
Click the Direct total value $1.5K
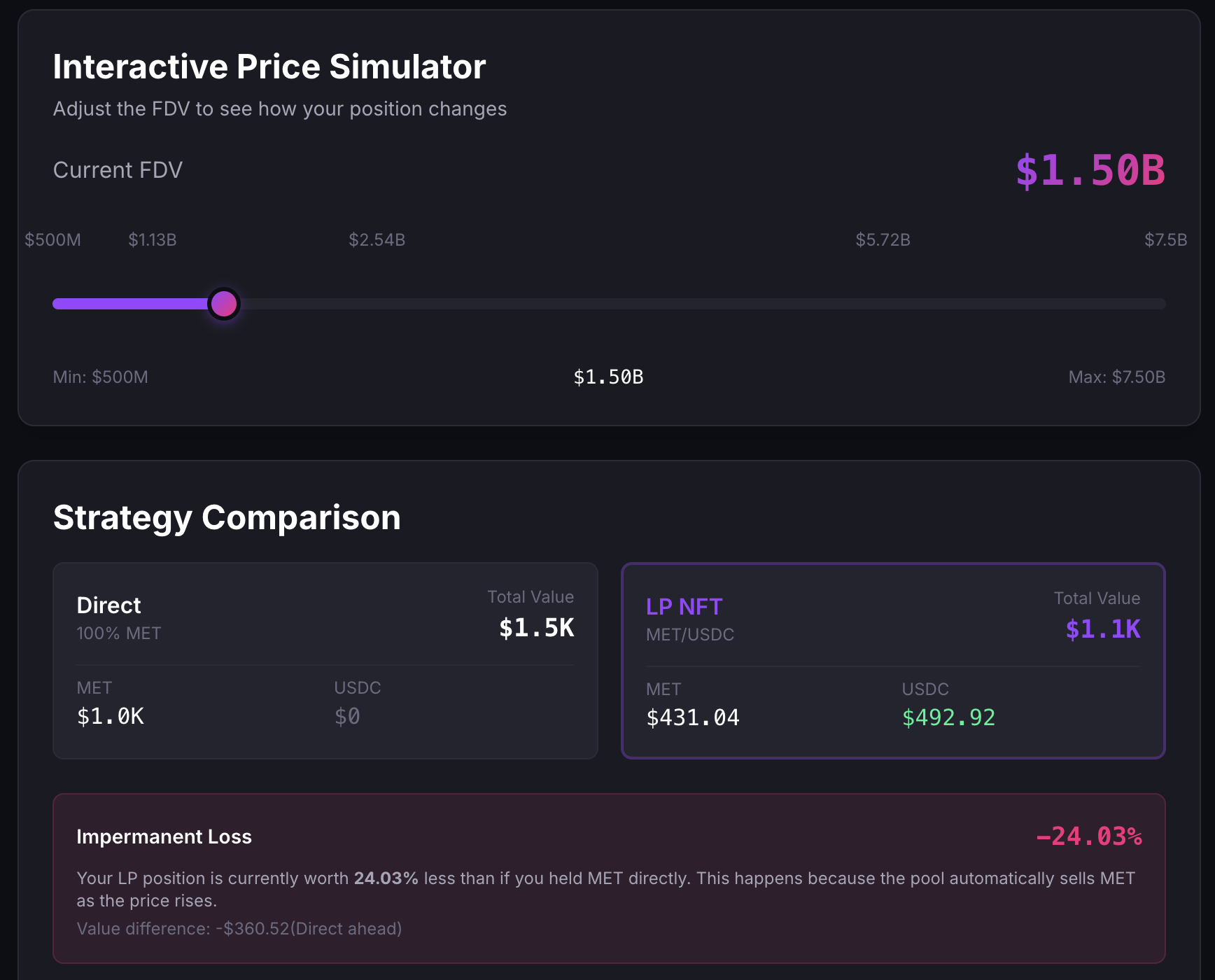coord(536,628)
